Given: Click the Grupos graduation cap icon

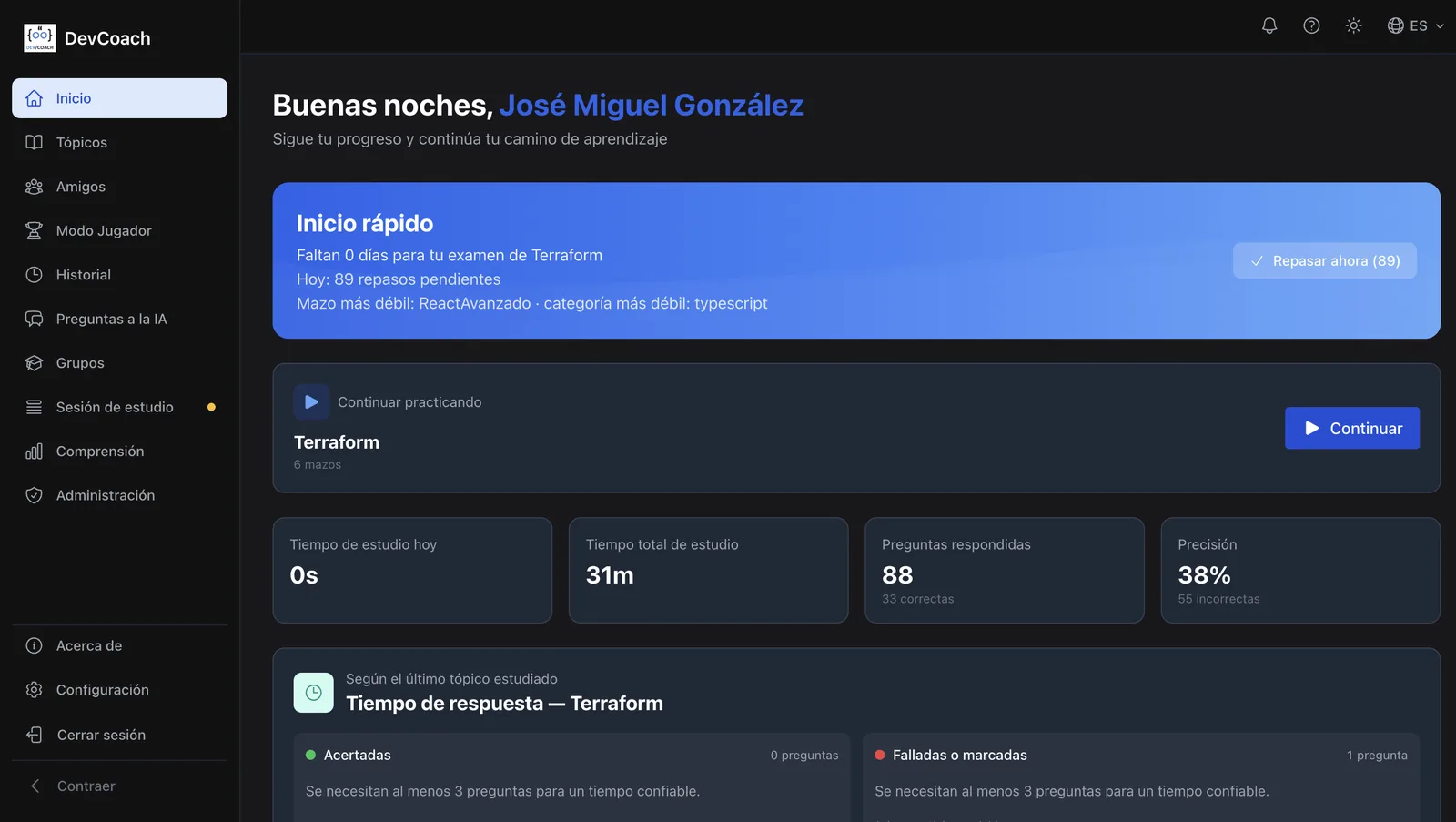Looking at the screenshot, I should click(34, 363).
